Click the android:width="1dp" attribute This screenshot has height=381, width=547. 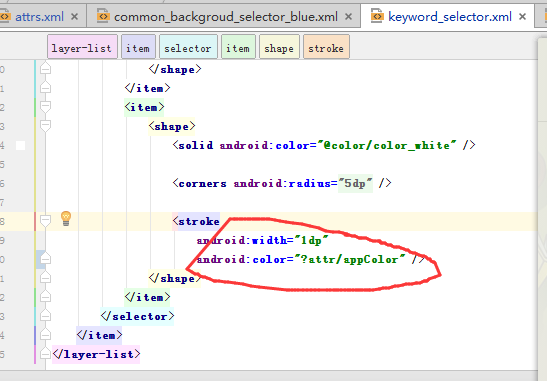(263, 240)
